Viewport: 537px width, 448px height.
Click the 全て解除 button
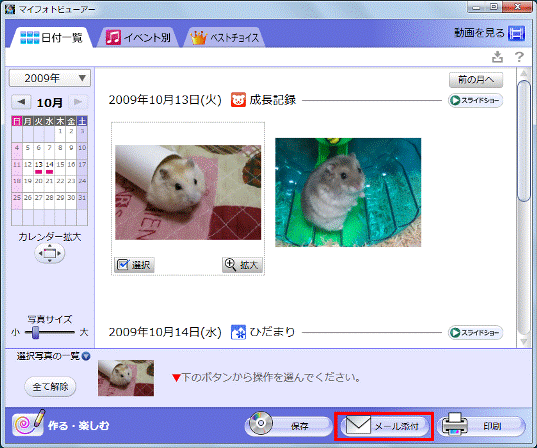pyautogui.click(x=50, y=387)
